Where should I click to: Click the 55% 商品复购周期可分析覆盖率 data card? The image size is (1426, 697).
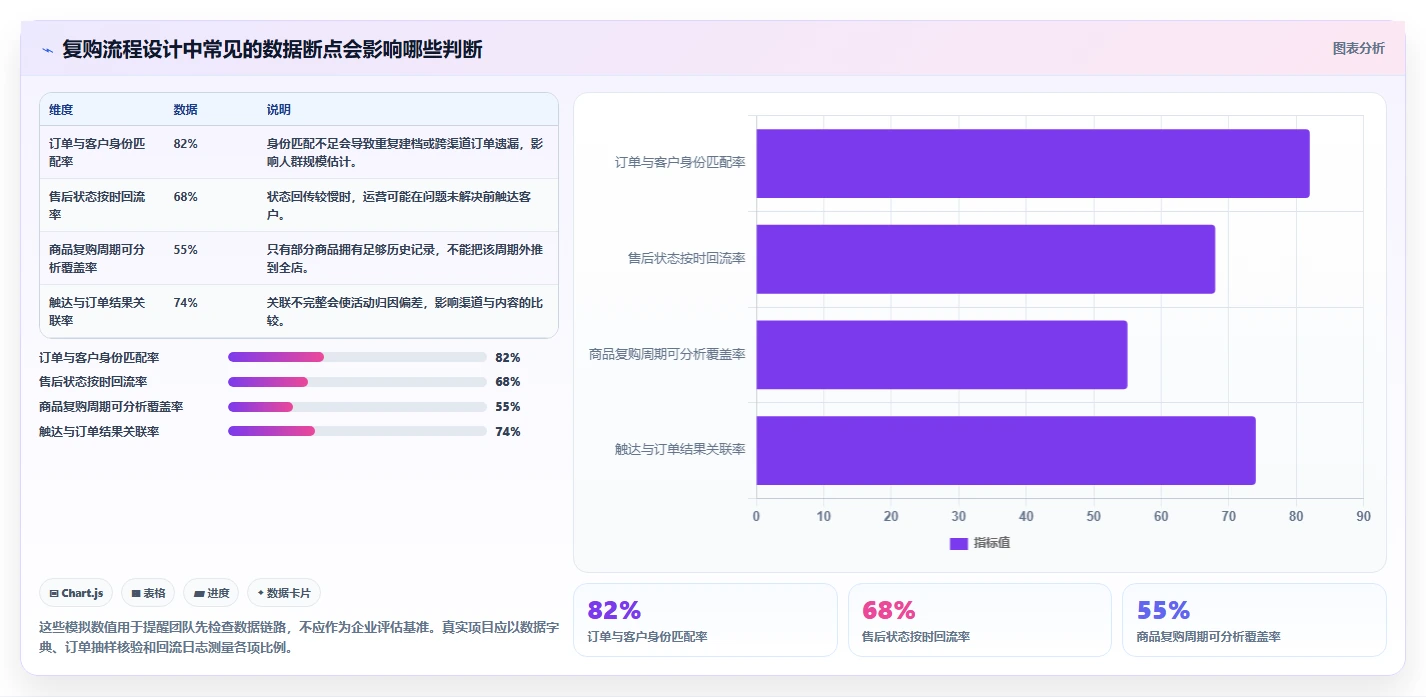(1254, 620)
